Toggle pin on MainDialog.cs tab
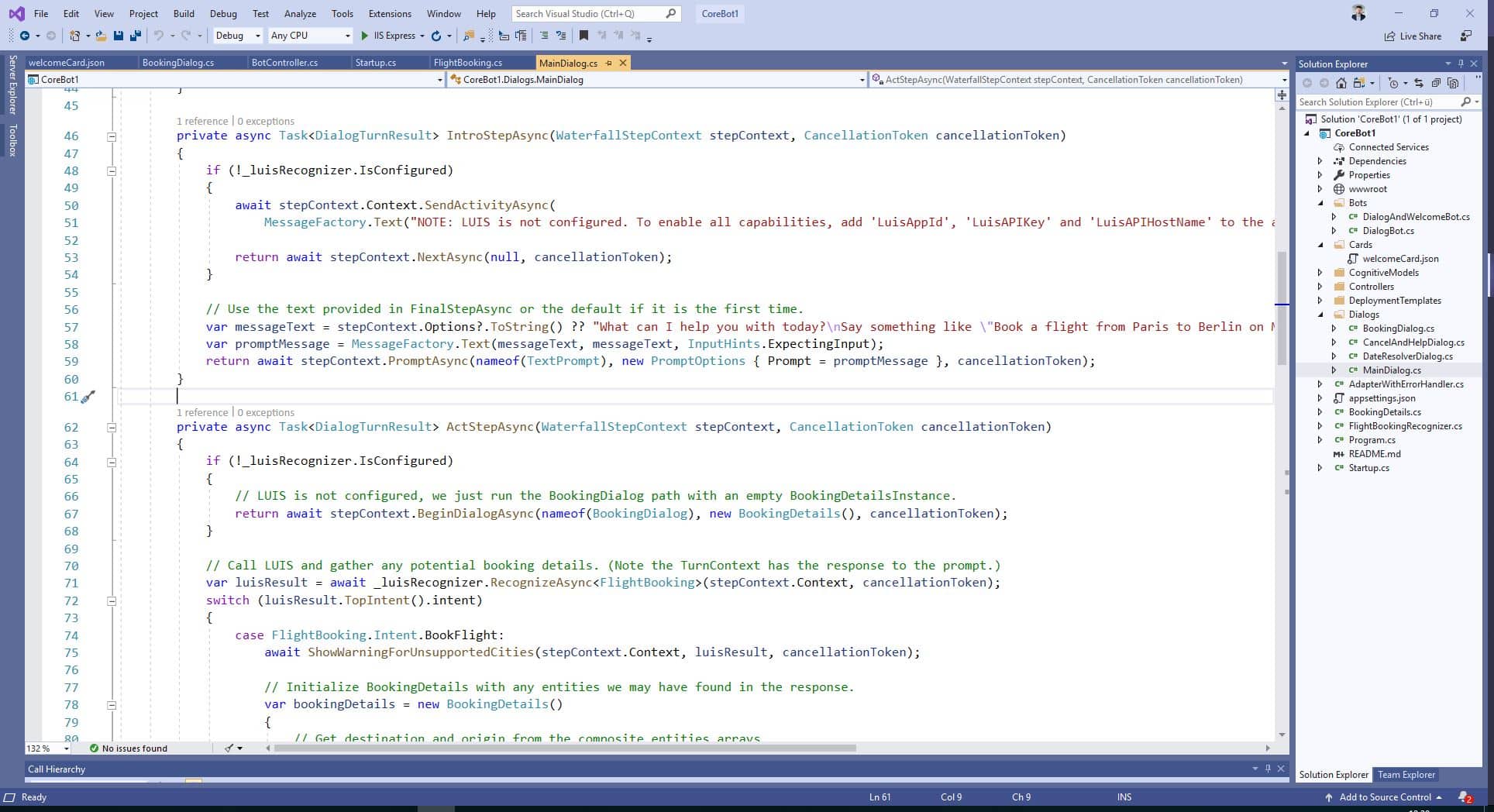Screen dimensions: 1494x812 coord(609,63)
